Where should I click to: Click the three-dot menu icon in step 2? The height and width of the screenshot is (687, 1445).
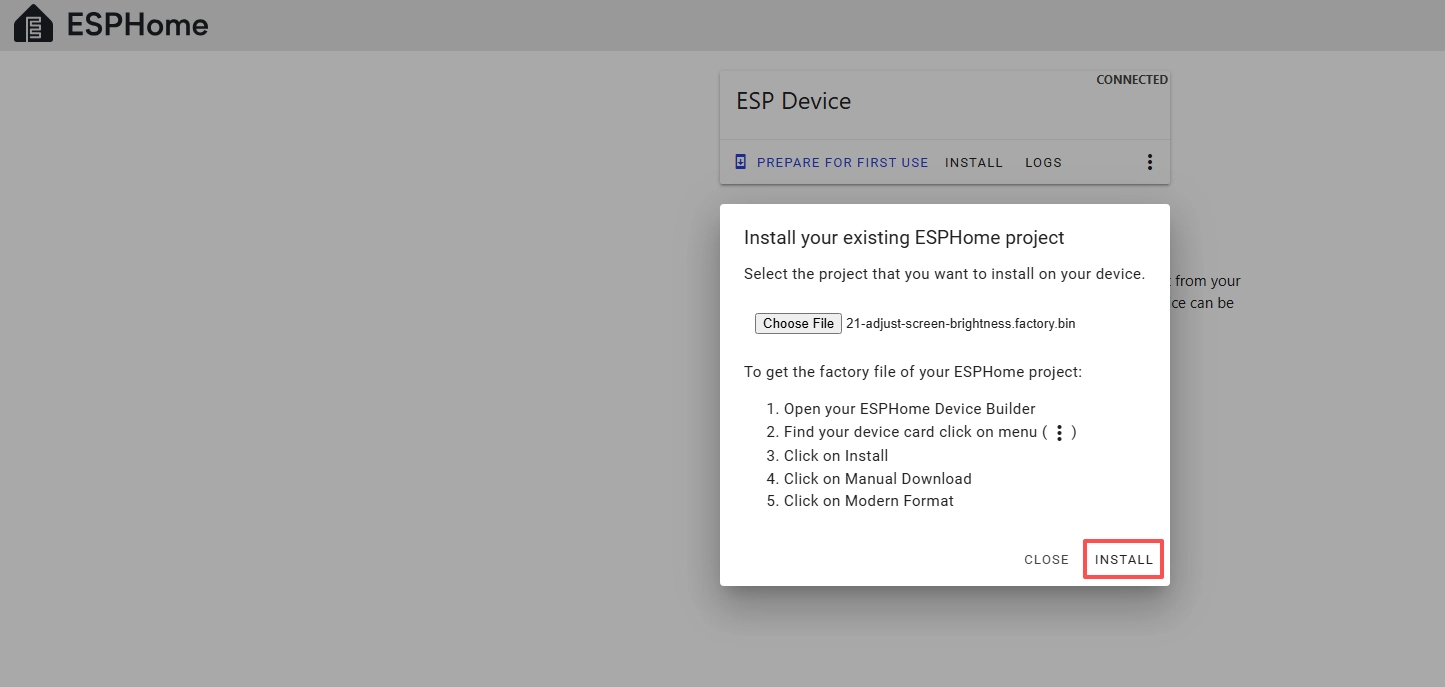pos(1059,433)
